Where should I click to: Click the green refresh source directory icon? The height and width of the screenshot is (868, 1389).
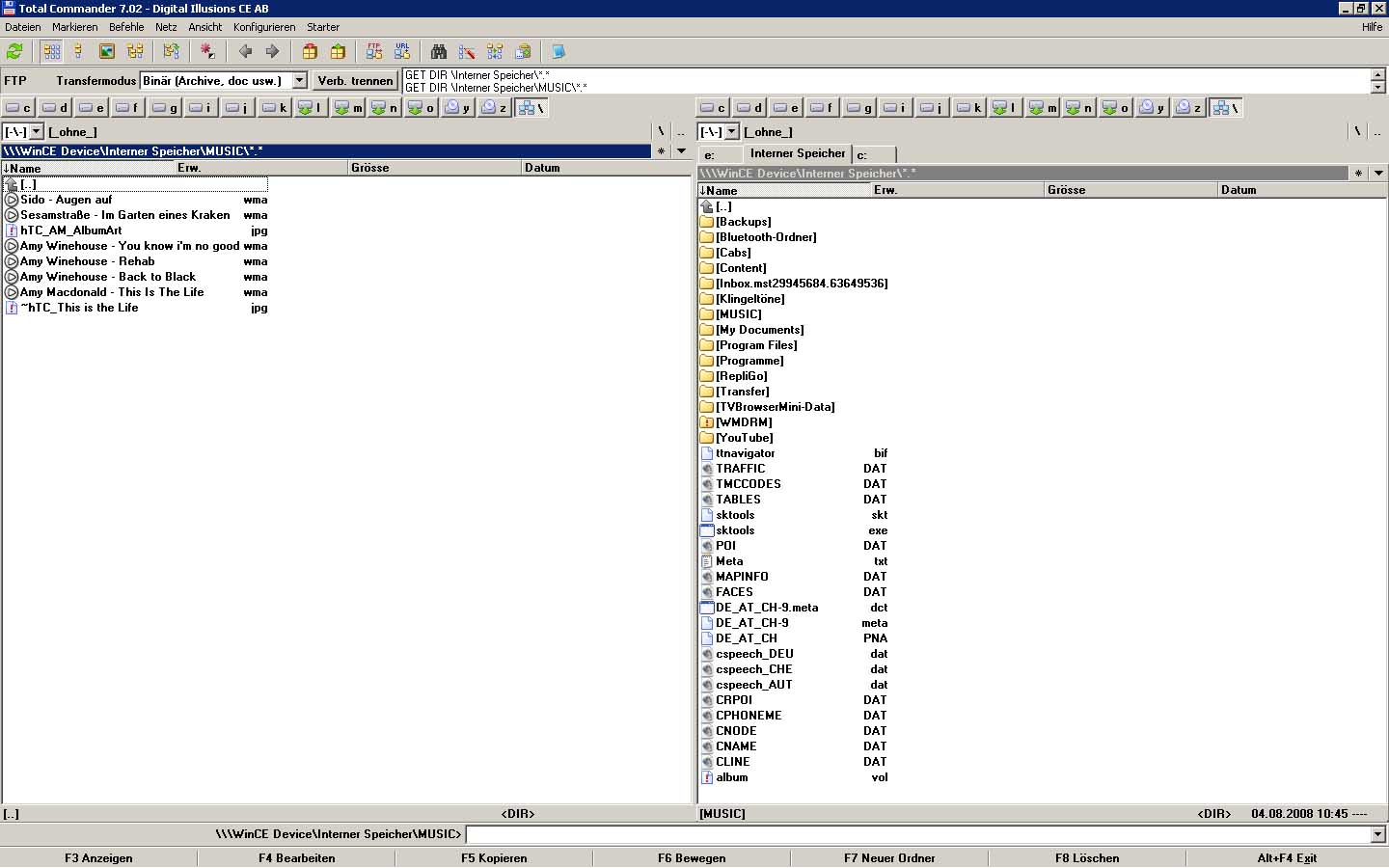tap(14, 51)
